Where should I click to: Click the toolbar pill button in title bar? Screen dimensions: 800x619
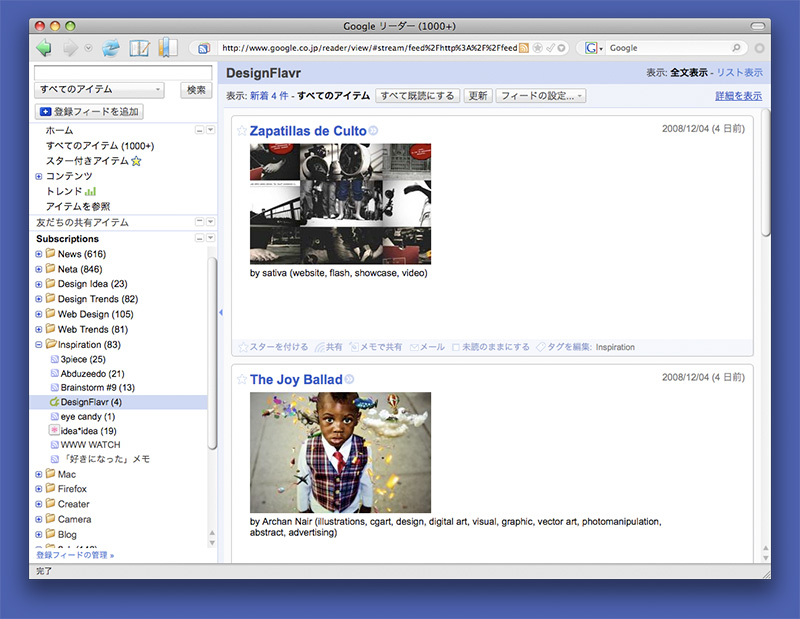click(x=758, y=26)
